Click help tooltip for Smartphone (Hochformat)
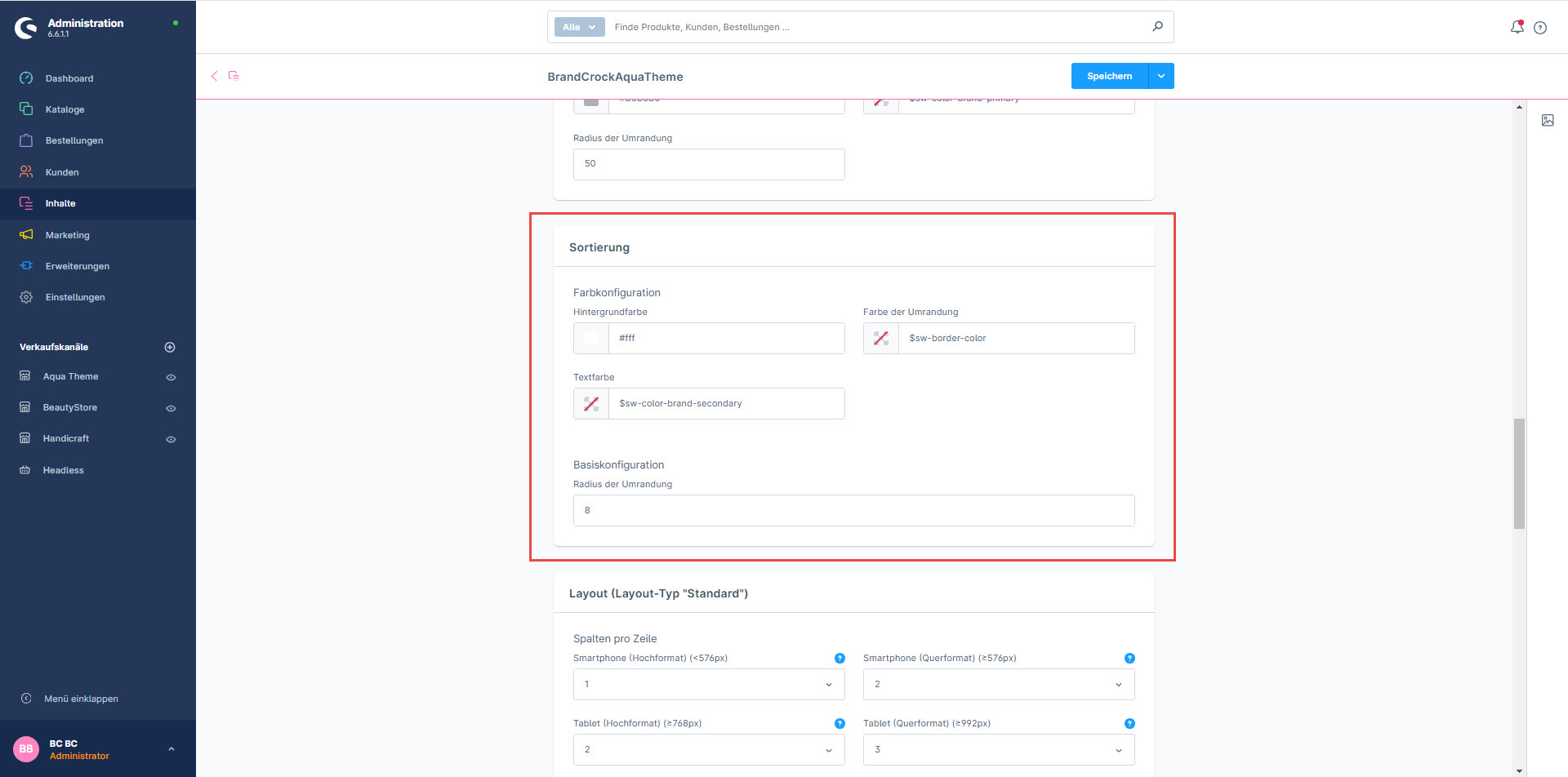1568x777 pixels. coord(840,659)
